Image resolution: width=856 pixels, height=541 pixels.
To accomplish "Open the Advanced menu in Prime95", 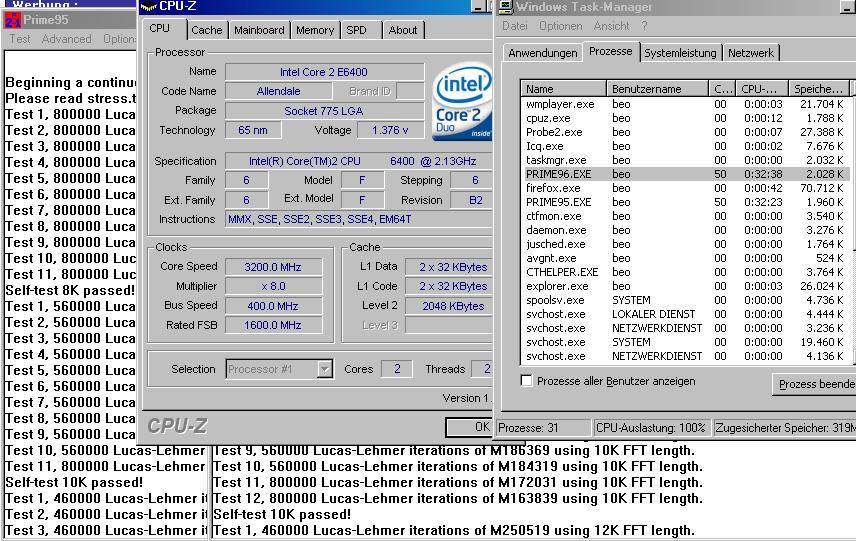I will point(67,39).
